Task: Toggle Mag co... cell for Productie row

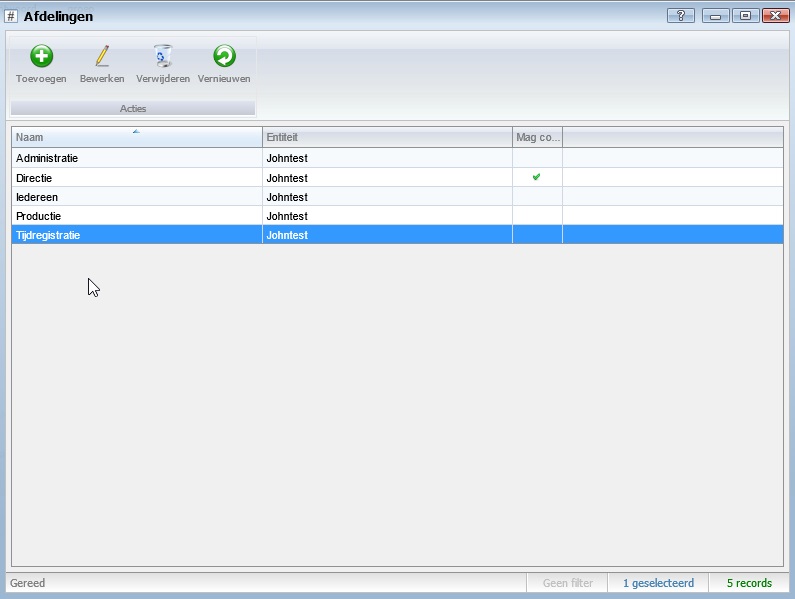Action: click(x=537, y=216)
